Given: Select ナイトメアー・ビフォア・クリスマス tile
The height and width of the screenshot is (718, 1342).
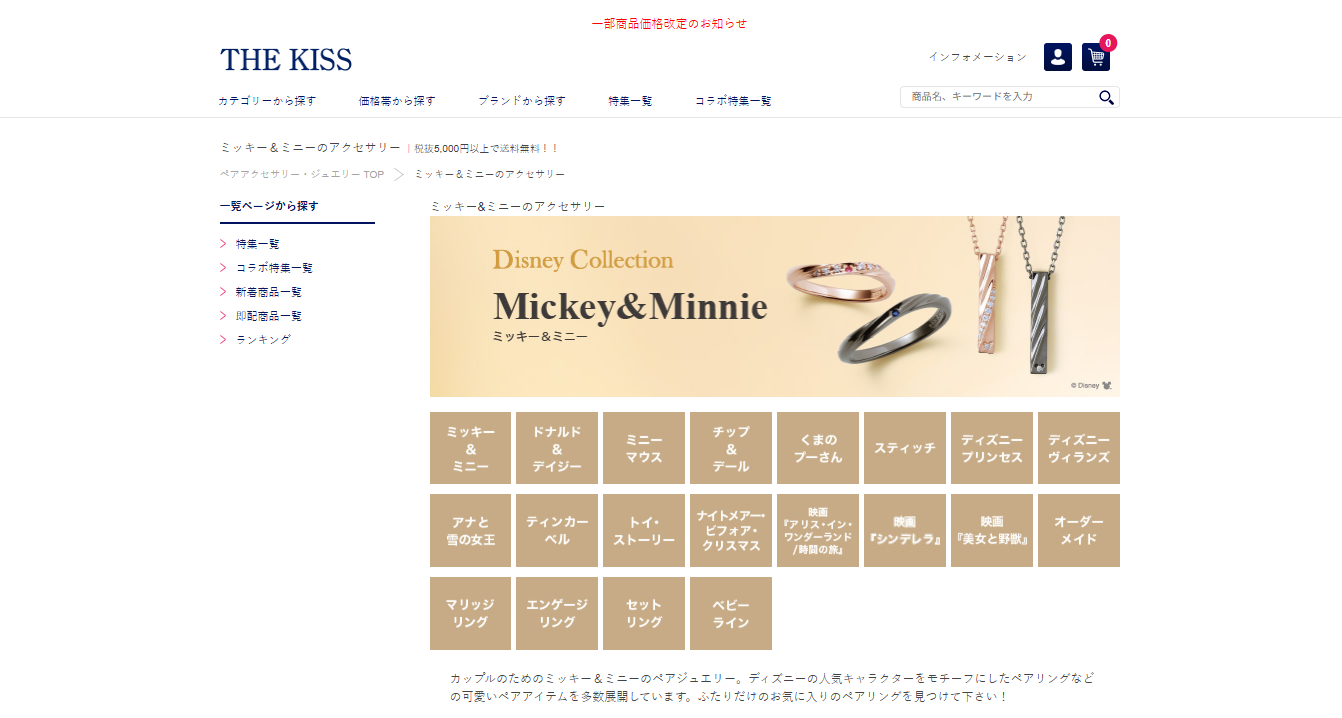Looking at the screenshot, I should (731, 530).
